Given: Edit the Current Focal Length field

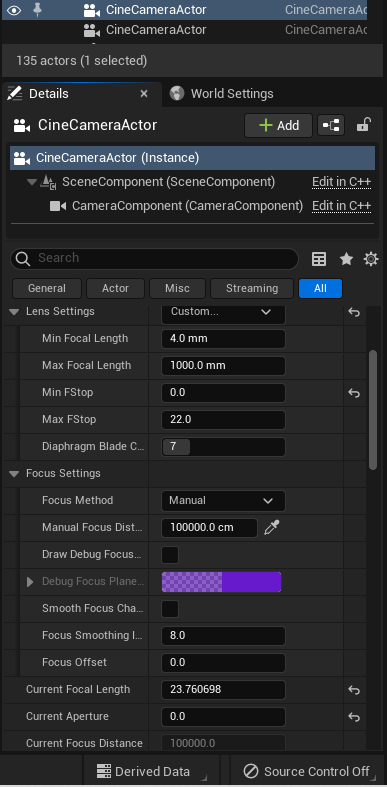Looking at the screenshot, I should (223, 690).
